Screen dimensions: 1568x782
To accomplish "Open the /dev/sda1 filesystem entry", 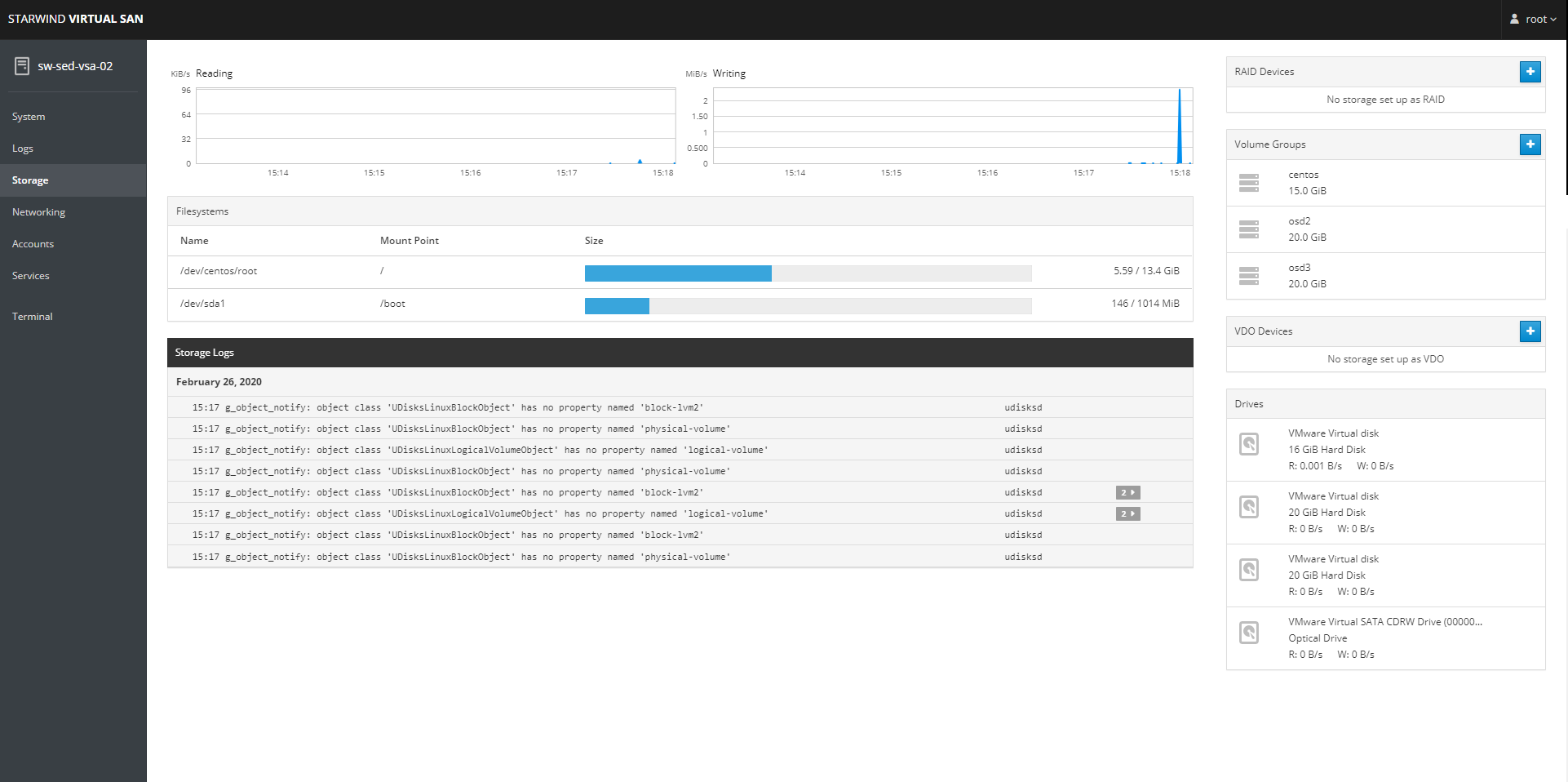I will 202,304.
